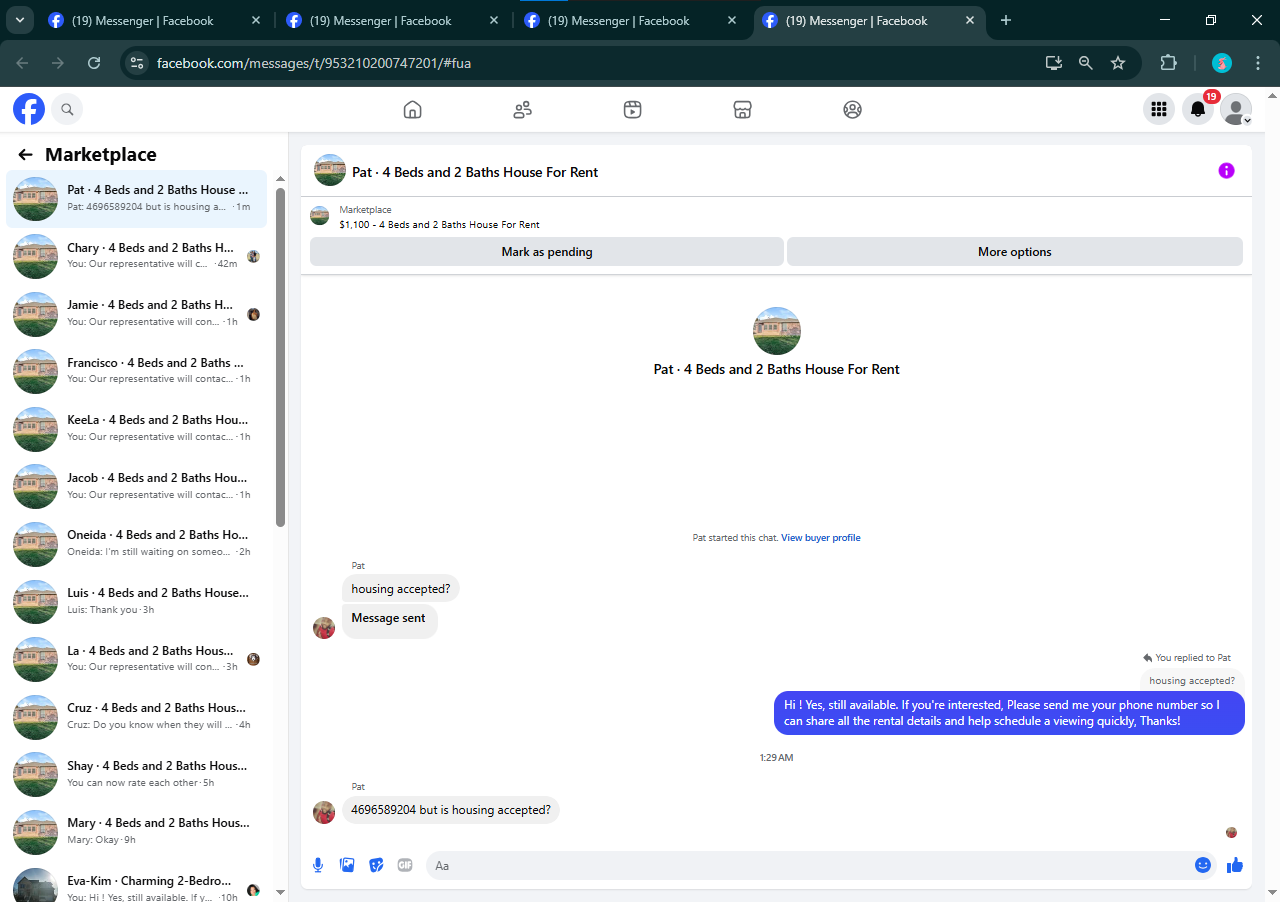Viewport: 1280px width, 902px height.
Task: Choose a sticker icon in composer
Action: click(376, 865)
